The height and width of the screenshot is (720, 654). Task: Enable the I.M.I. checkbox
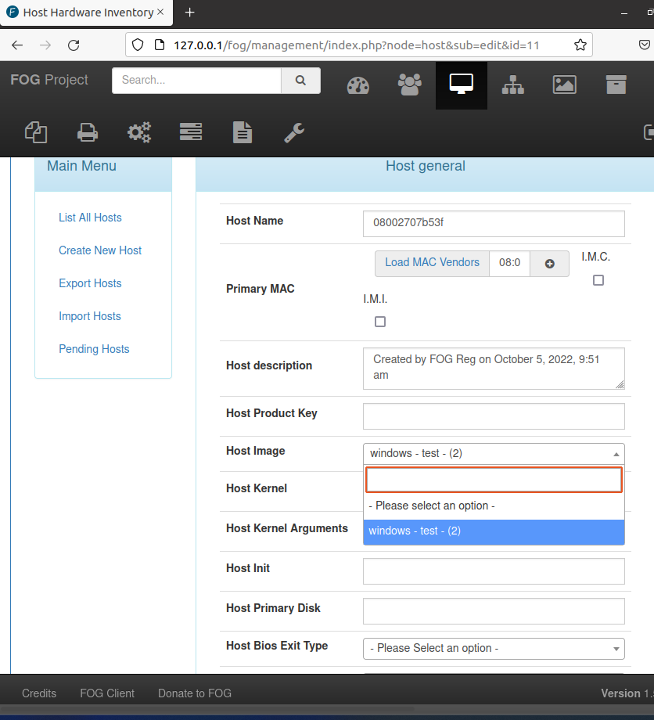point(379,321)
